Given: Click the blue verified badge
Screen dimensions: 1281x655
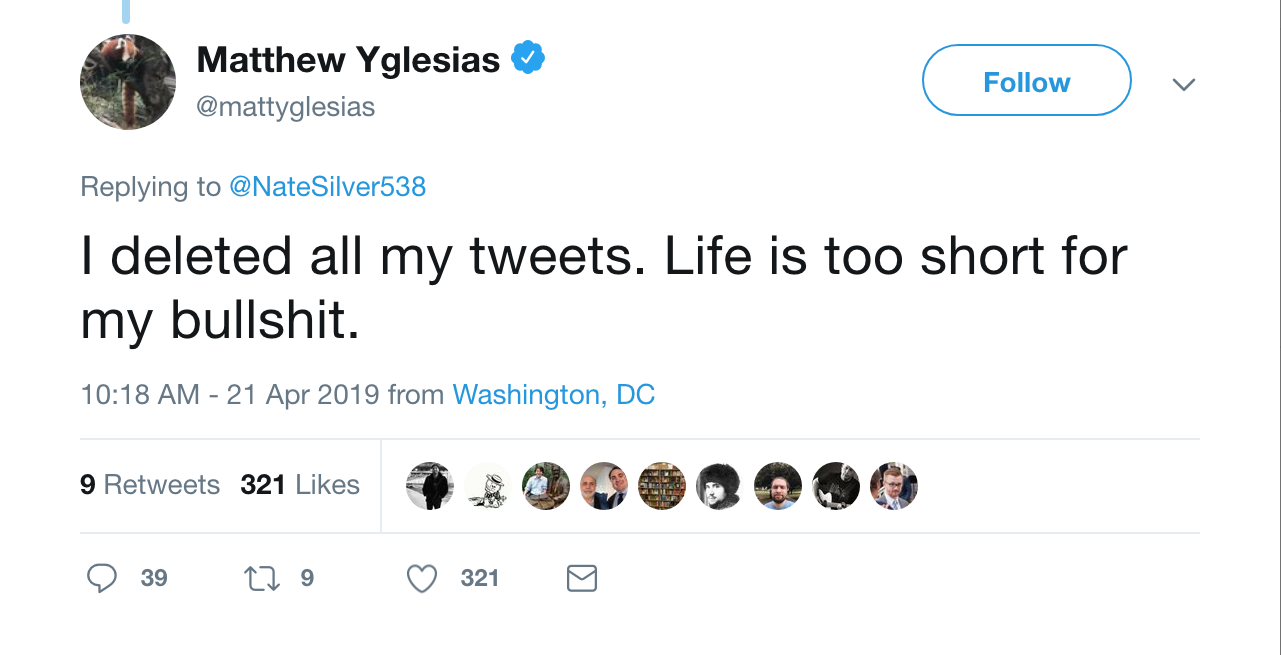Looking at the screenshot, I should click(x=528, y=60).
